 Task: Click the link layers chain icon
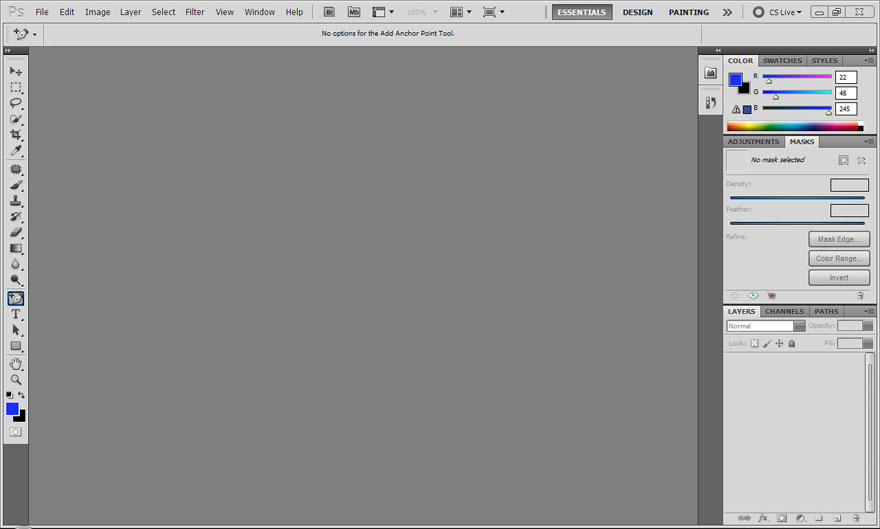[x=744, y=518]
